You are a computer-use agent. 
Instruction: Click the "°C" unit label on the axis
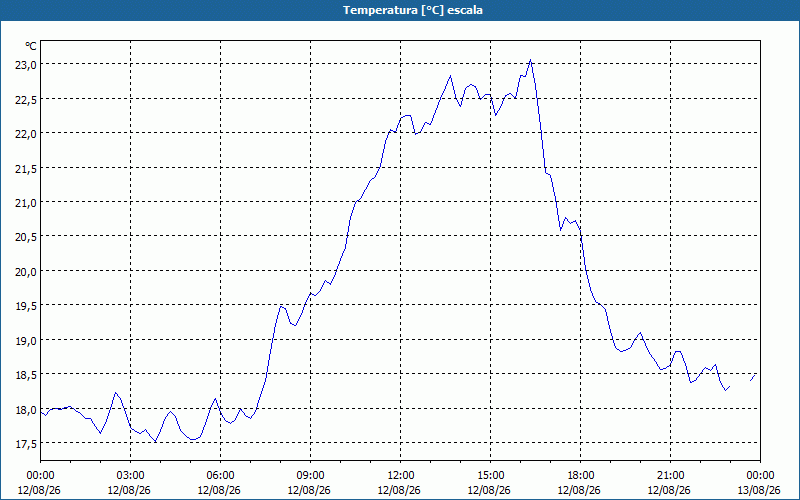(x=31, y=46)
